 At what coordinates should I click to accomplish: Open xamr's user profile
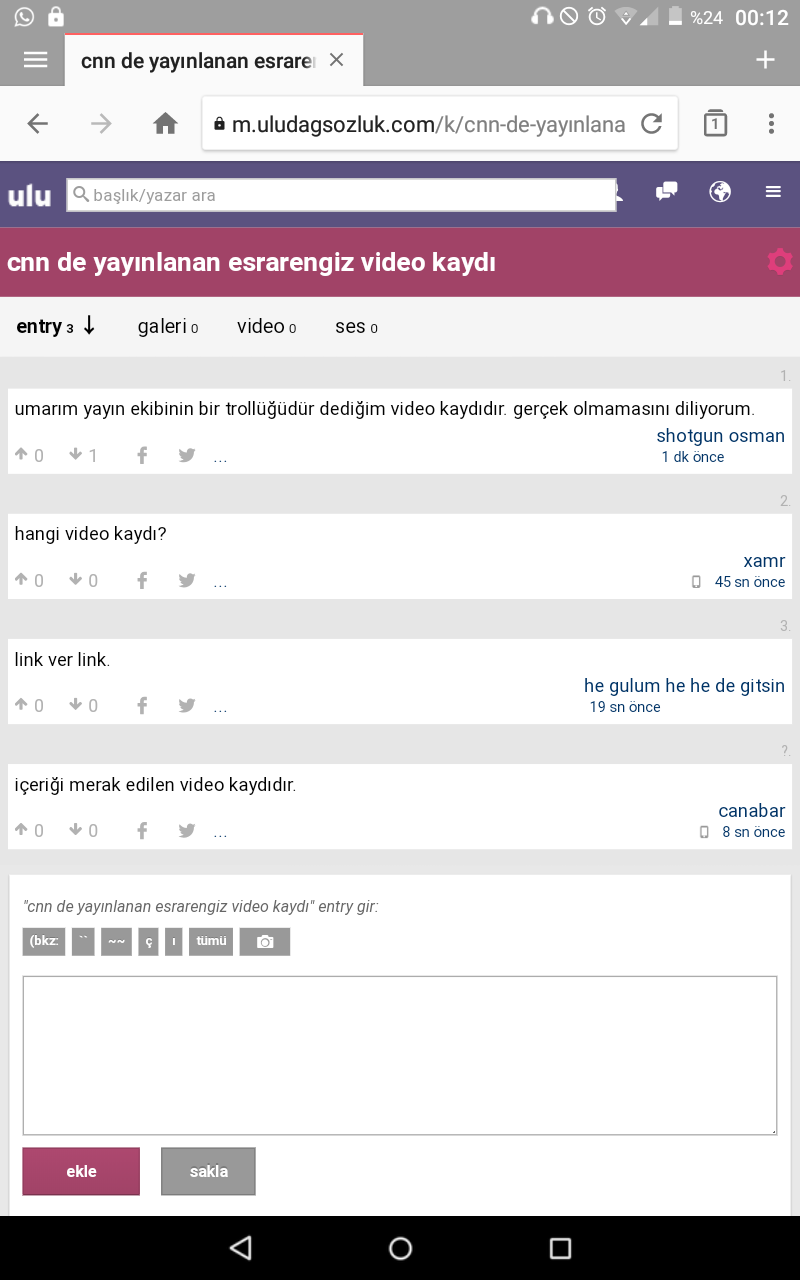point(764,561)
